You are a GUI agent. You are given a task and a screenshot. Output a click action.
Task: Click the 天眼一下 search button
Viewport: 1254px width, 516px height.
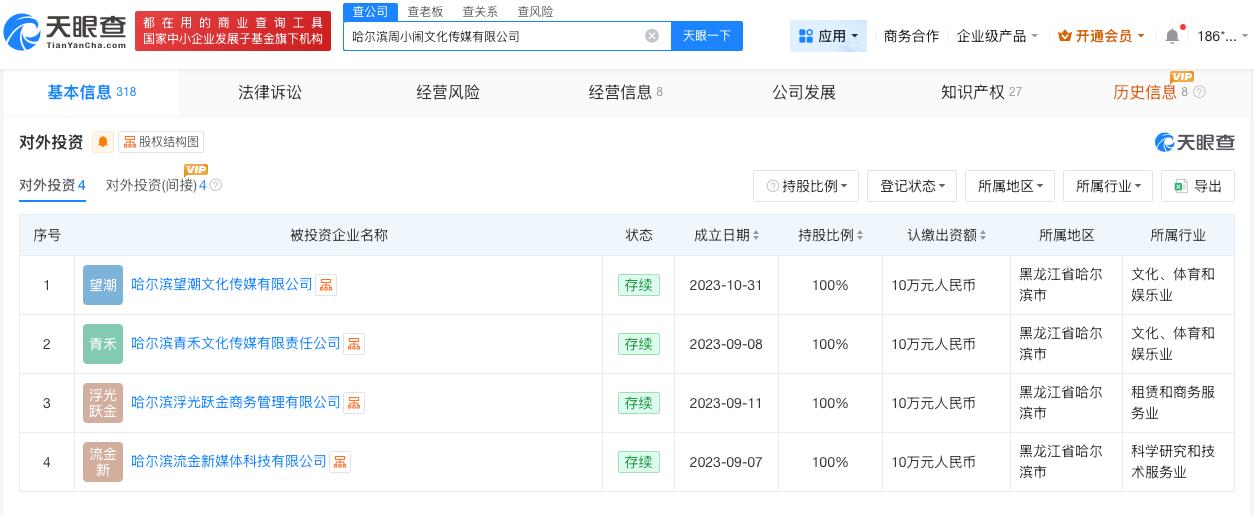pos(707,36)
